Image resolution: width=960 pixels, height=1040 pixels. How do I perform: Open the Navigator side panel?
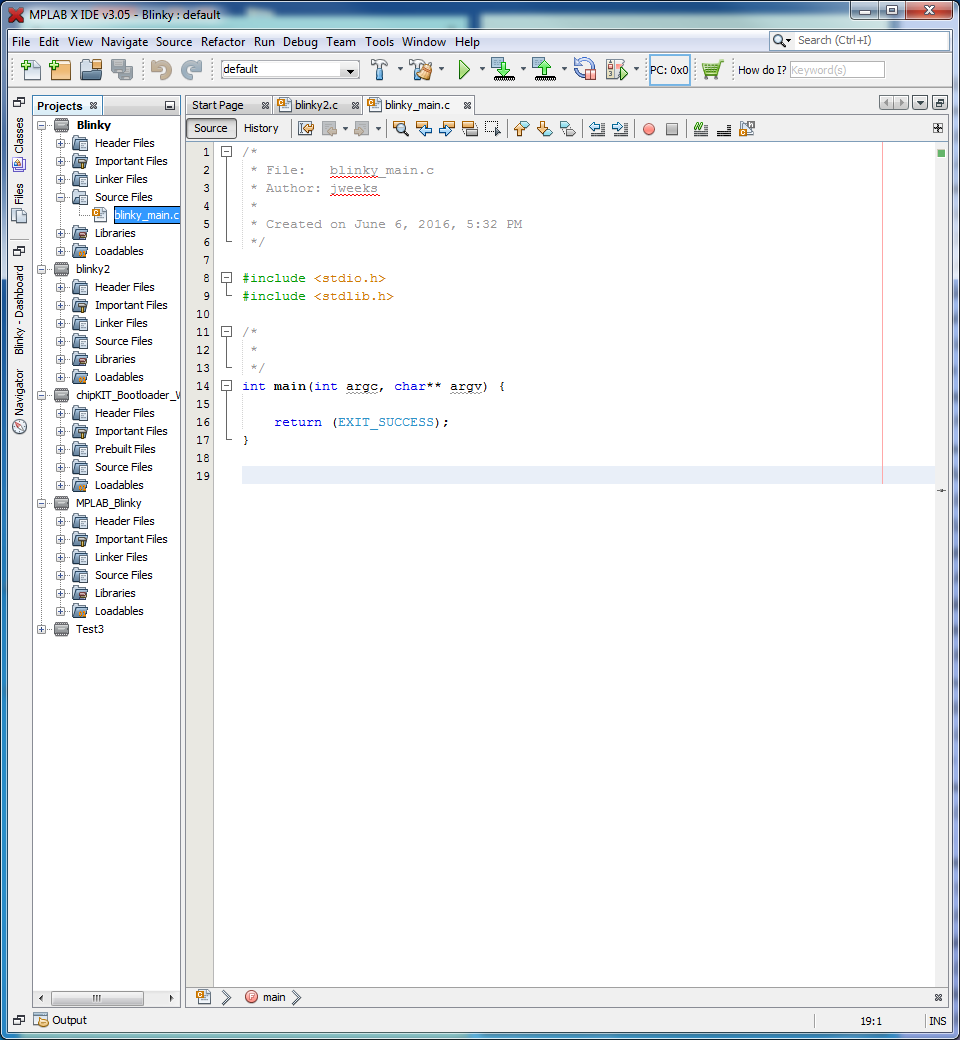coord(19,402)
